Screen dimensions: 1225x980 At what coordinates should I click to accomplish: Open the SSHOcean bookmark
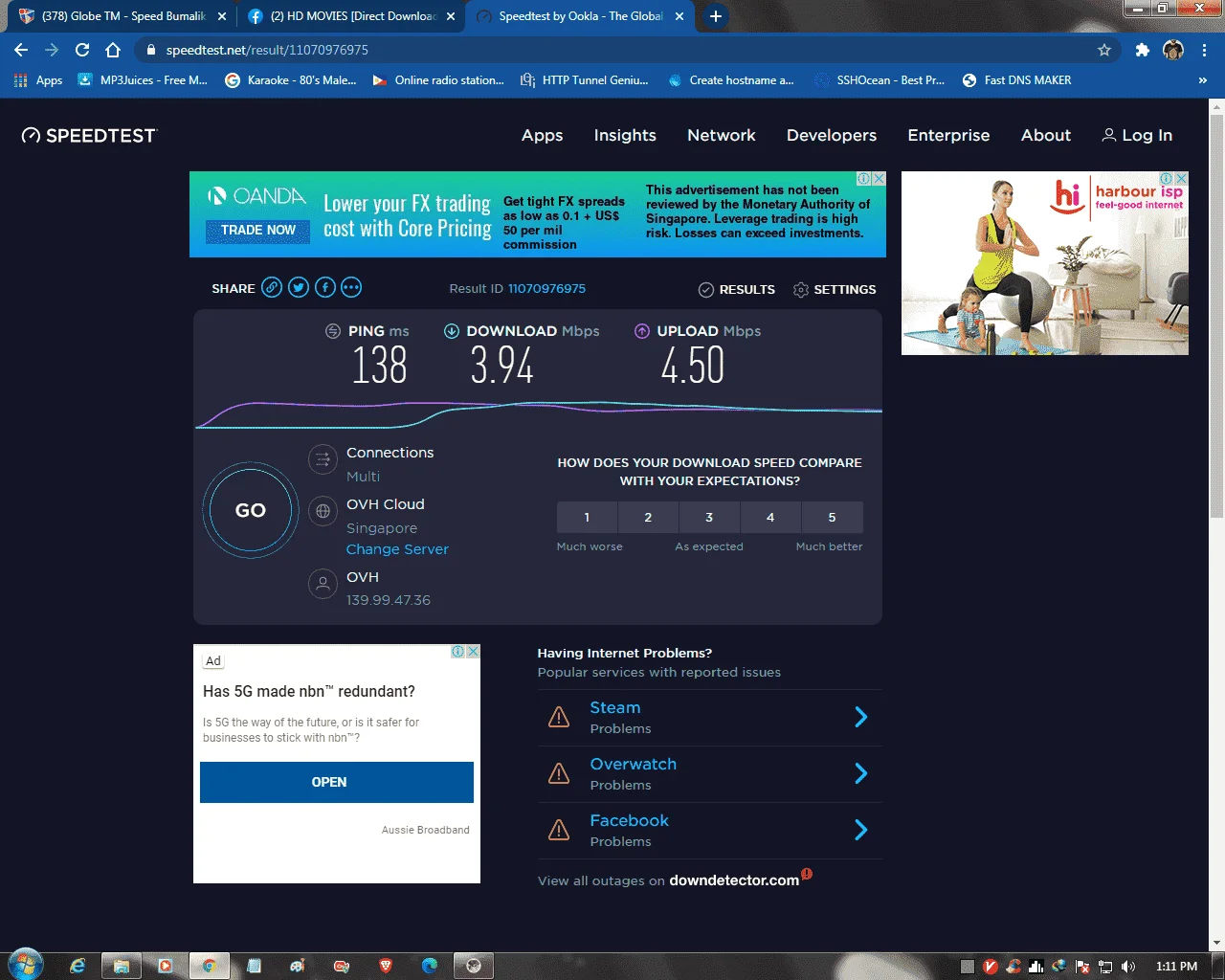[880, 80]
